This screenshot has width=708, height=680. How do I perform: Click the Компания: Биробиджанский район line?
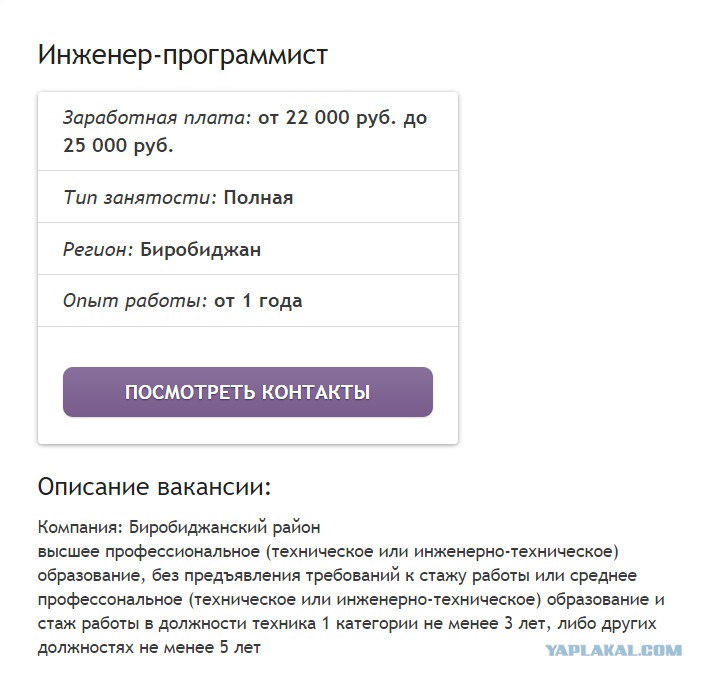(x=179, y=527)
